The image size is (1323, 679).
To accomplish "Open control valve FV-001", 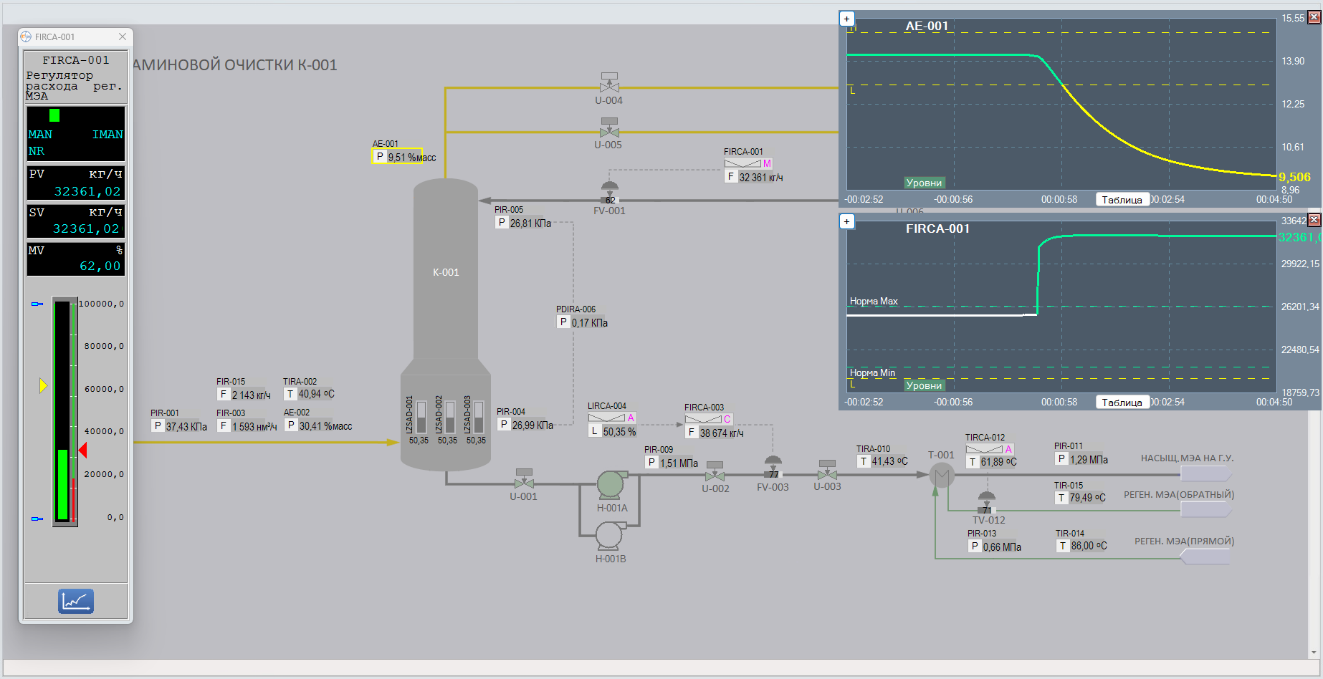I will tap(609, 190).
